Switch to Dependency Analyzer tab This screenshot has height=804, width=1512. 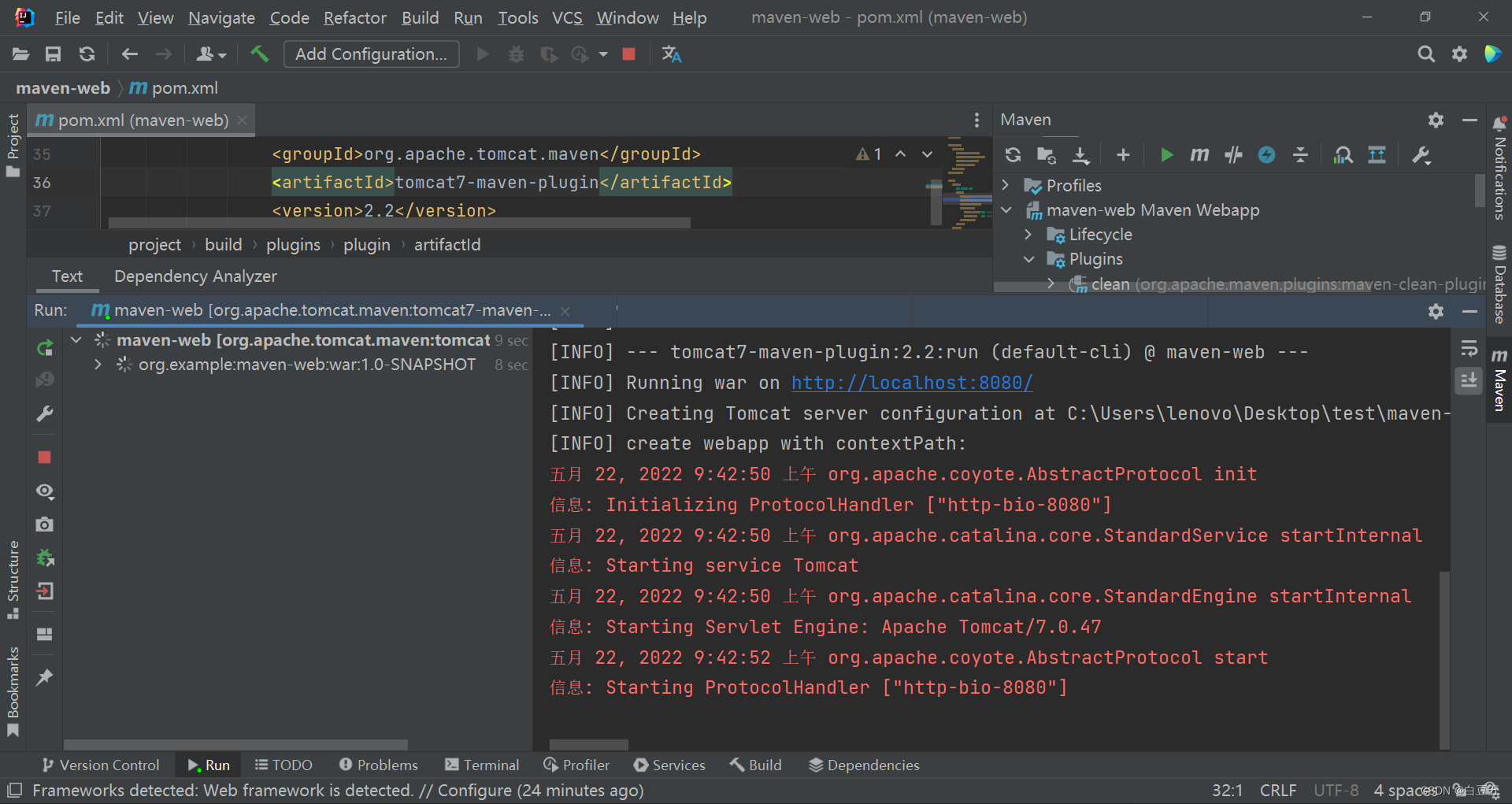click(x=195, y=276)
